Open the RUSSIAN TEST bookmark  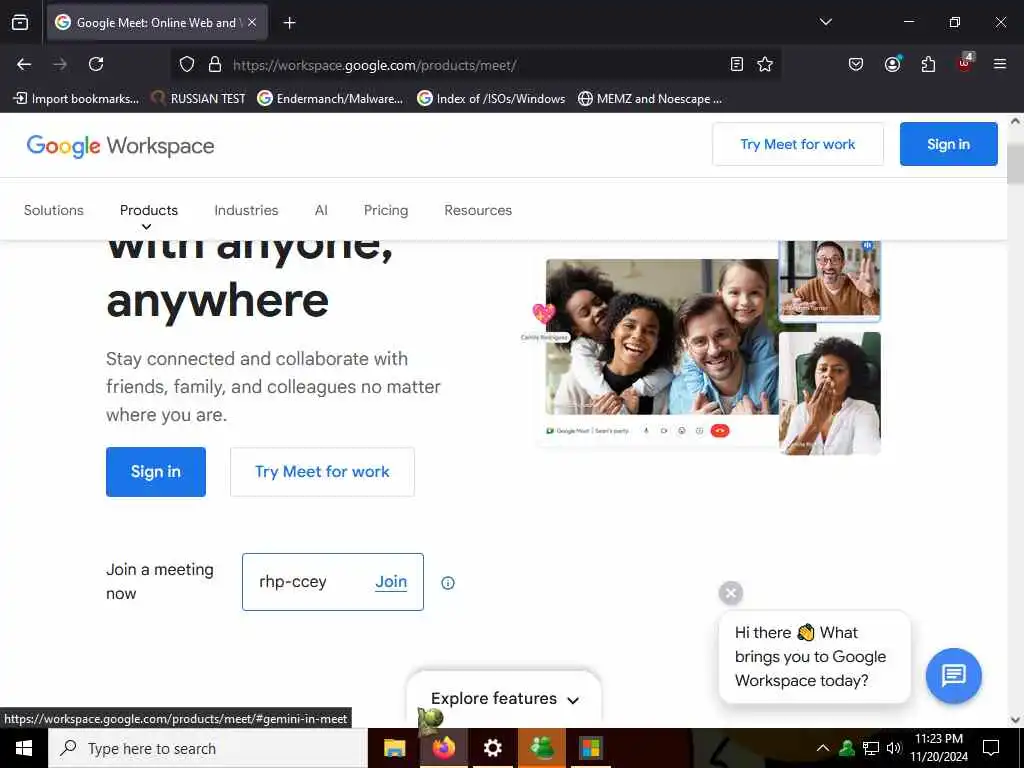coord(199,99)
